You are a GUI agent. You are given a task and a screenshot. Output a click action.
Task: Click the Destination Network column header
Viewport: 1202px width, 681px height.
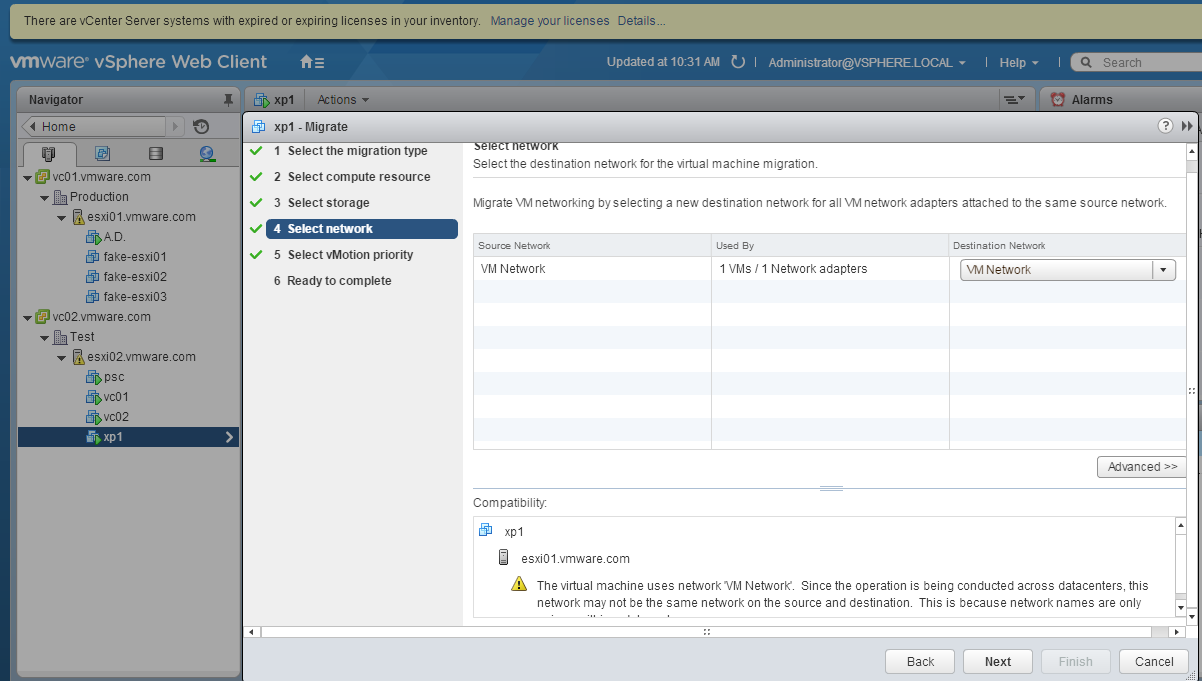pyautogui.click(x=1068, y=246)
